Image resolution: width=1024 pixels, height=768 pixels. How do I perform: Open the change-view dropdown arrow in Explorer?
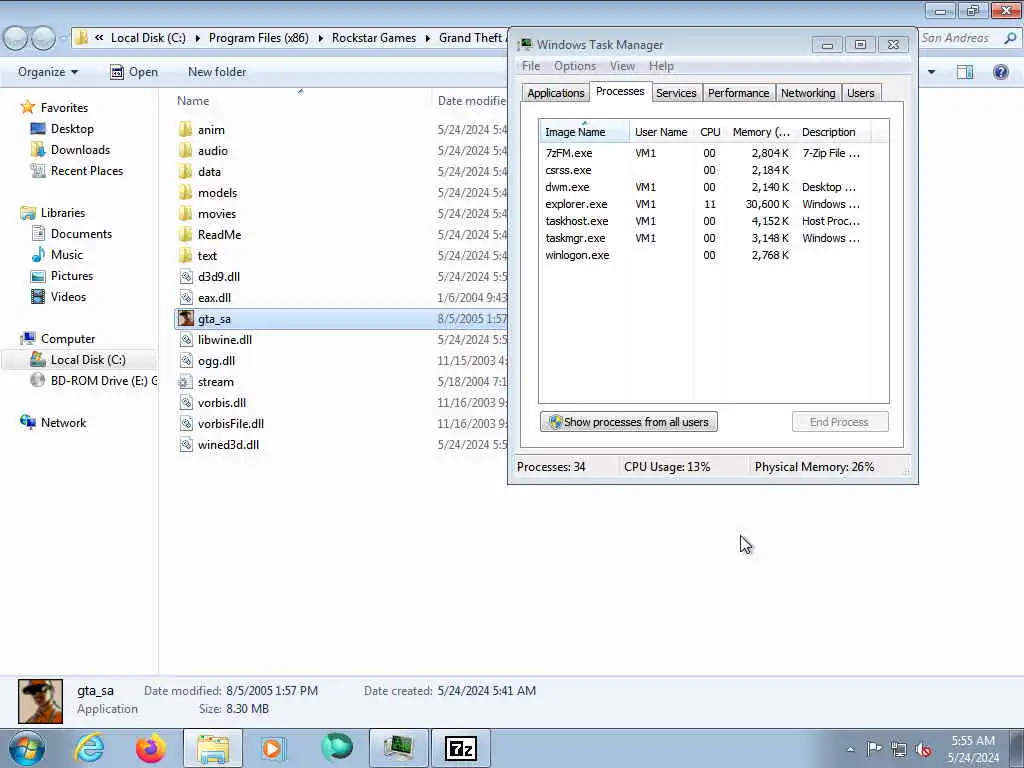click(x=931, y=72)
